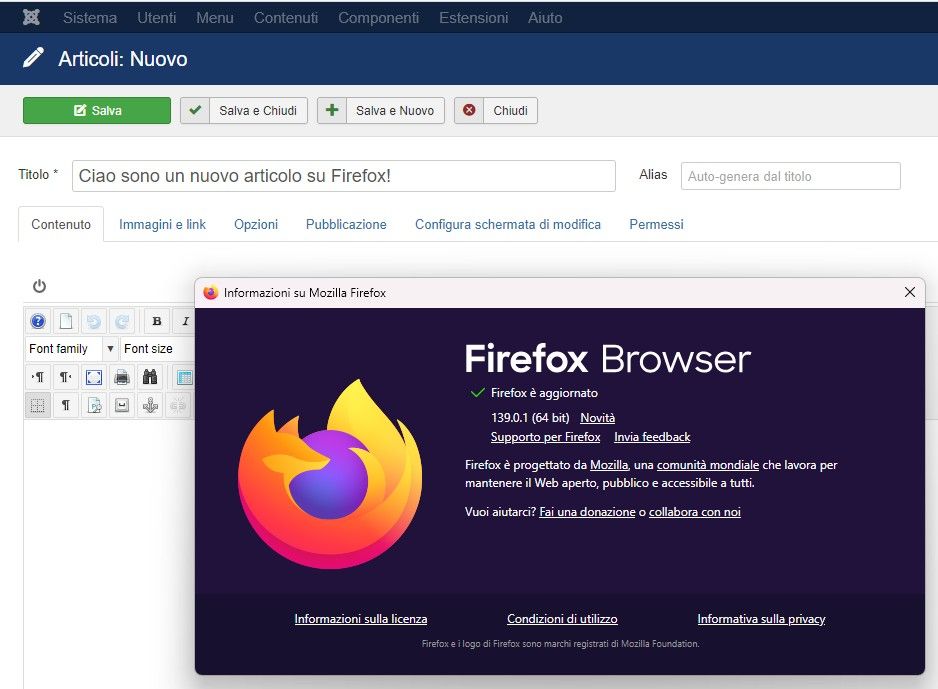The width and height of the screenshot is (938, 689).
Task: Click the version text 139.0.1 (64 bit)
Action: pyautogui.click(x=530, y=418)
